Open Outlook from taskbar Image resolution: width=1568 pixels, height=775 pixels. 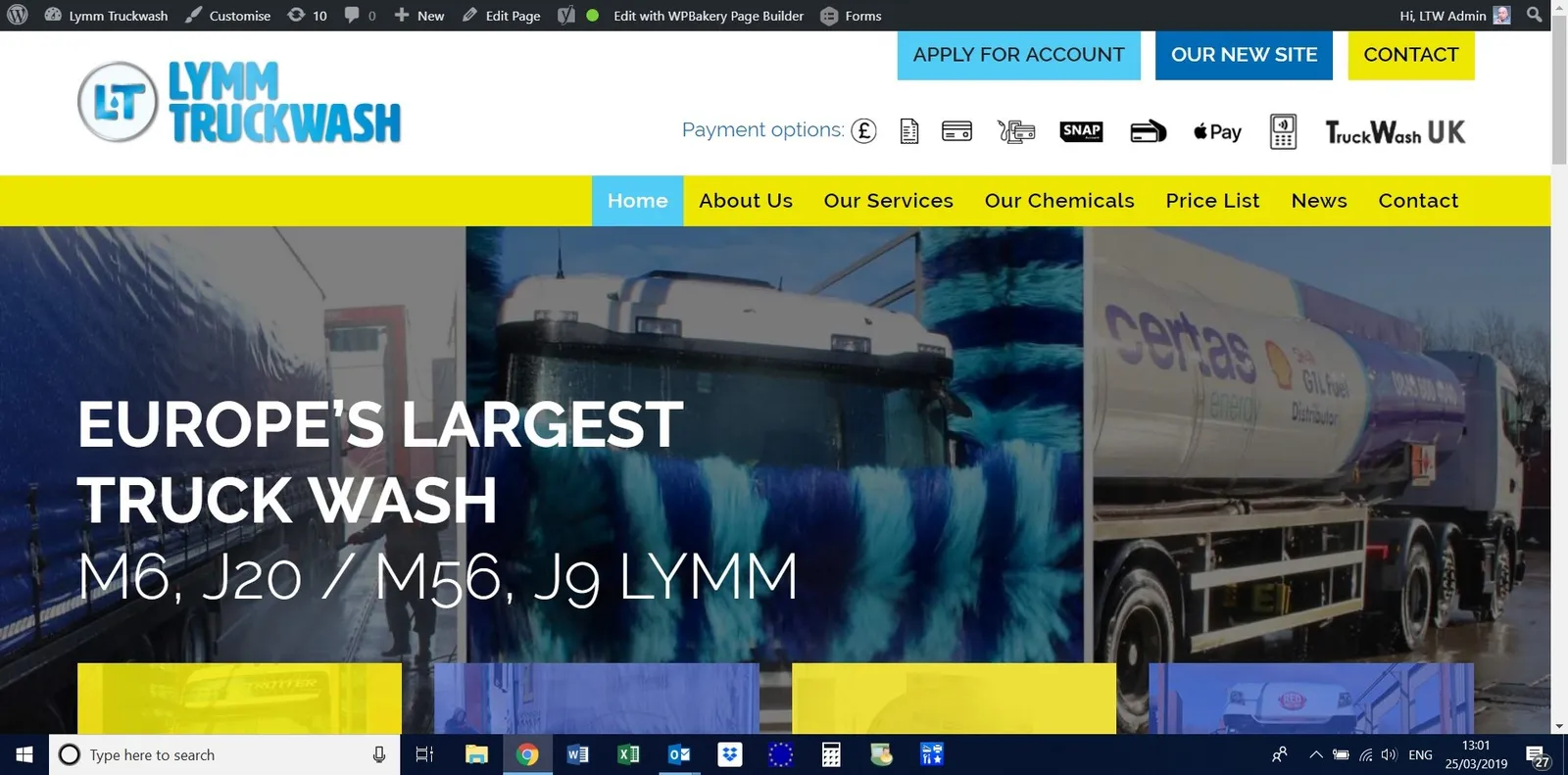[x=679, y=754]
